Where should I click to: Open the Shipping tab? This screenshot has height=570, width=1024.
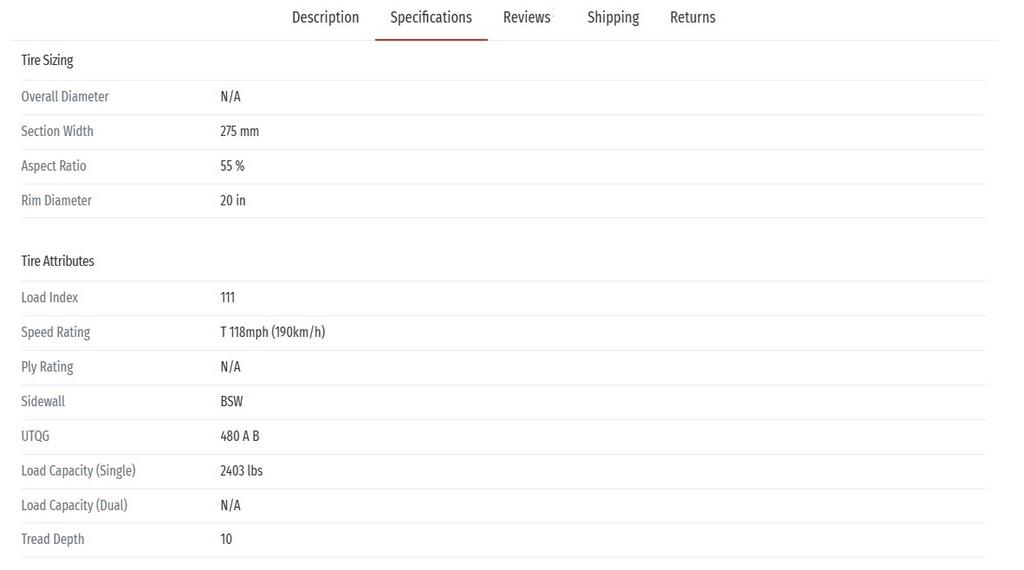(613, 18)
